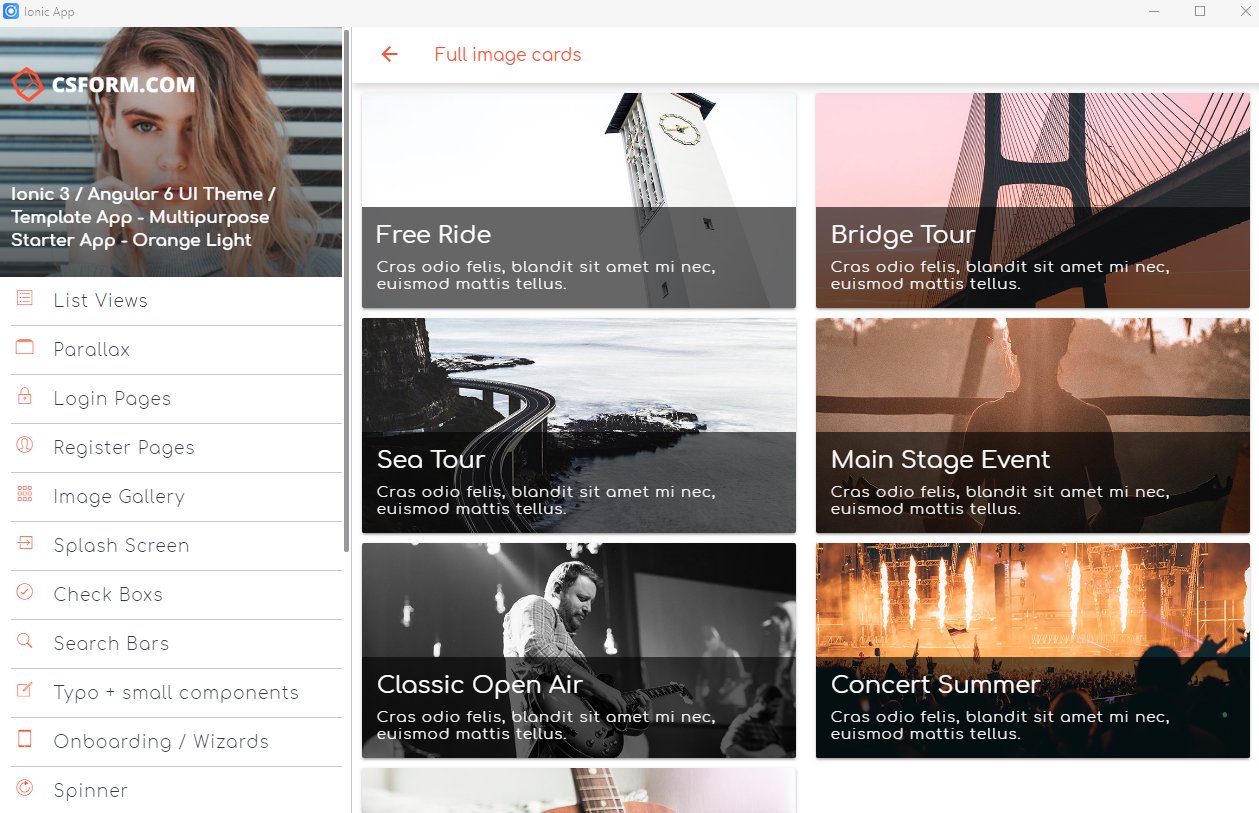Click the Ionic App title bar text
The height and width of the screenshot is (813, 1259).
49,12
